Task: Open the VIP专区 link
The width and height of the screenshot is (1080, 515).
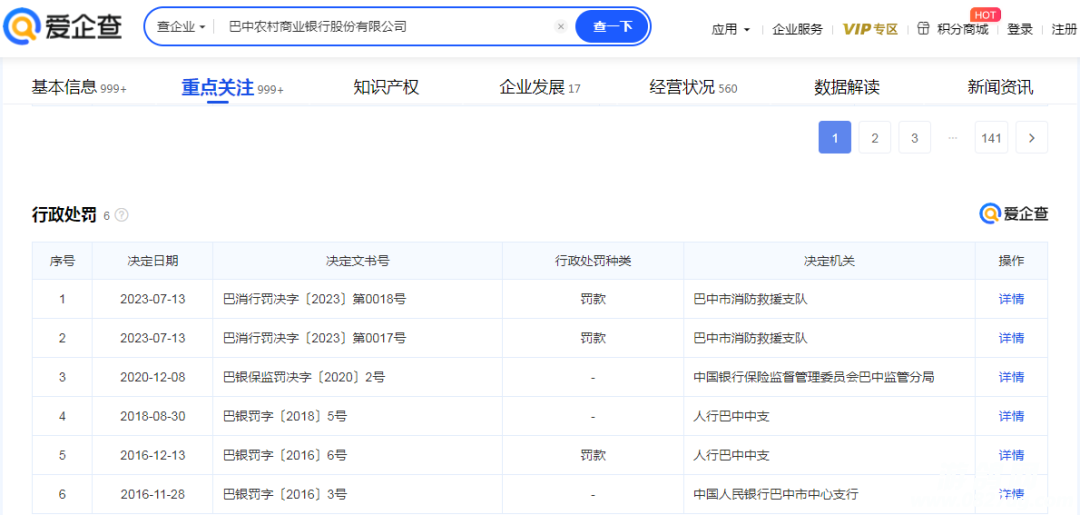Action: point(870,29)
